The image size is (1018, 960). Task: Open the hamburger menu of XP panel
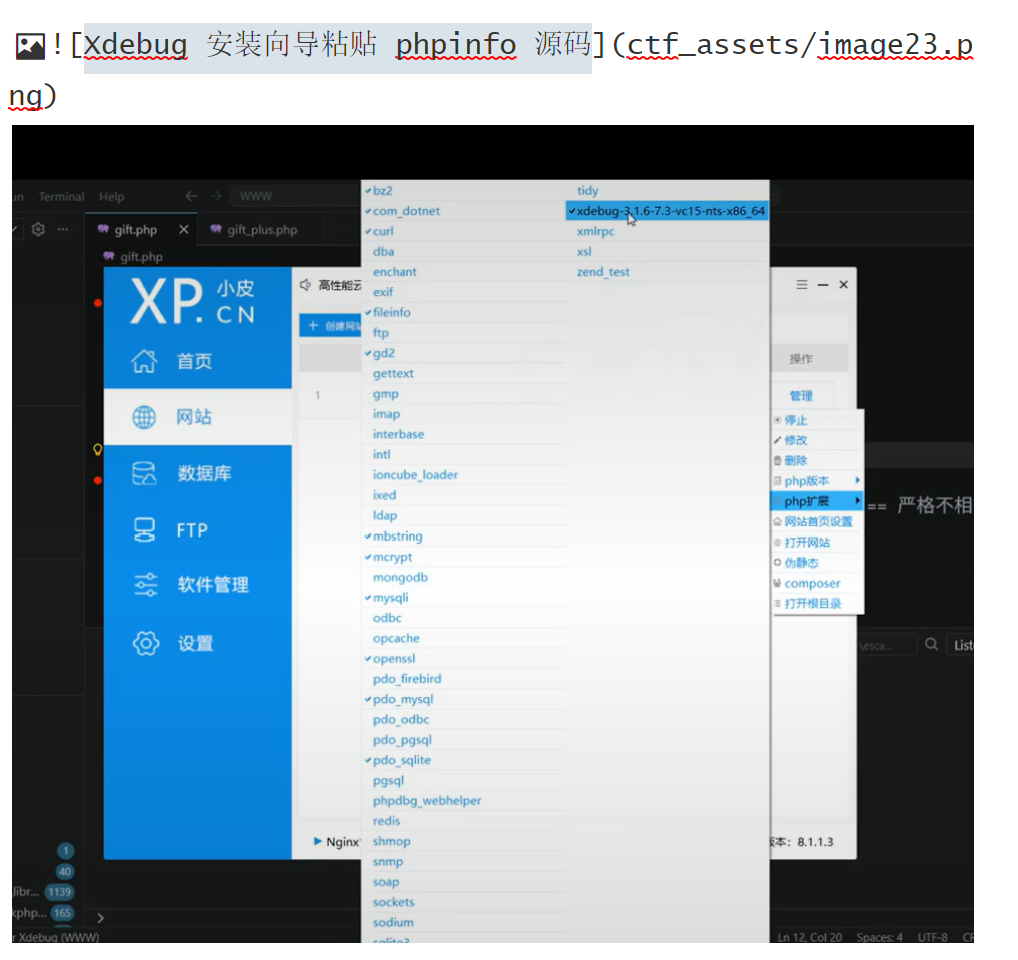coord(802,285)
